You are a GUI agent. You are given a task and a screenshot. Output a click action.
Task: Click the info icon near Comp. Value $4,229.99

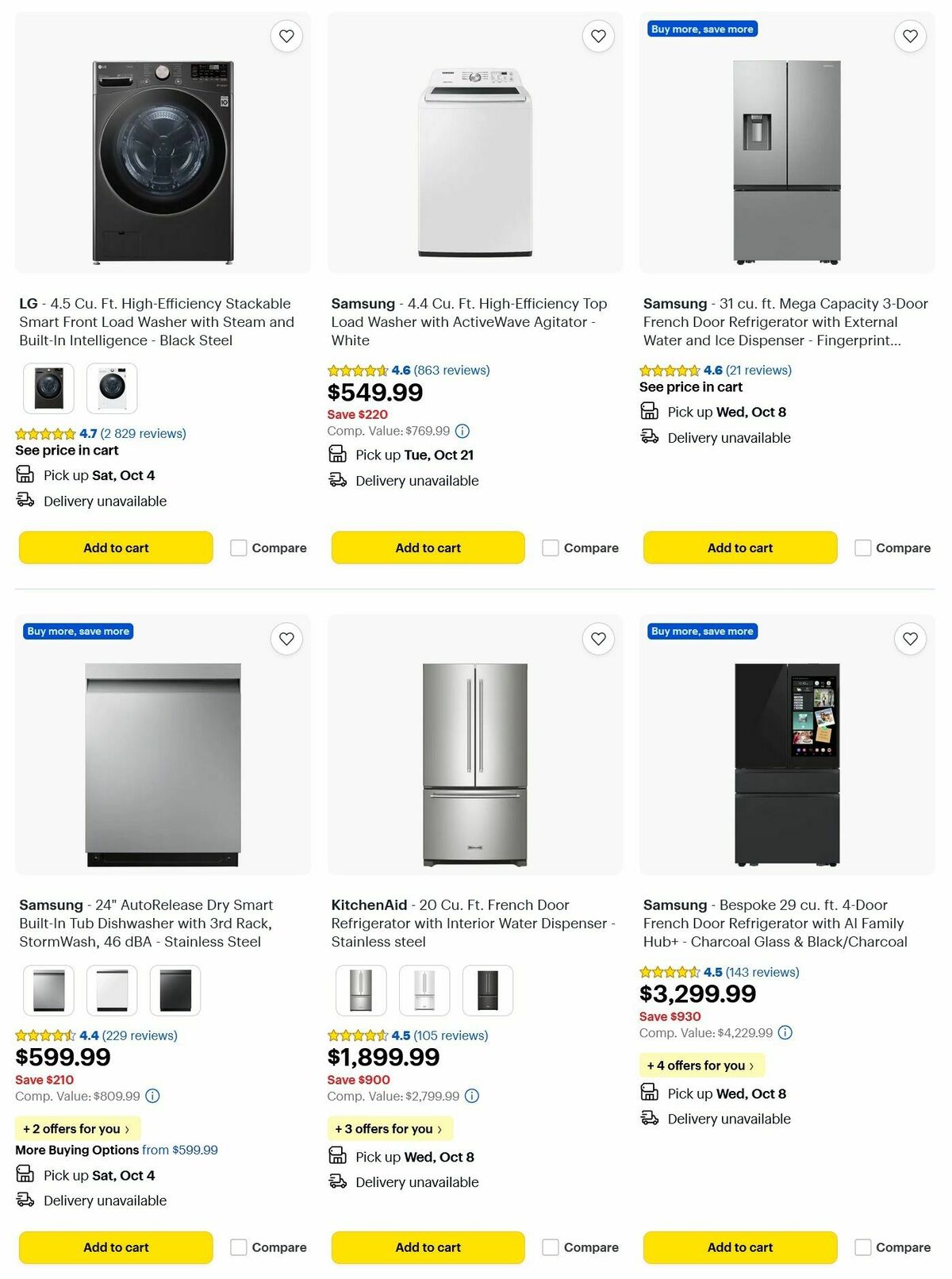click(785, 1032)
